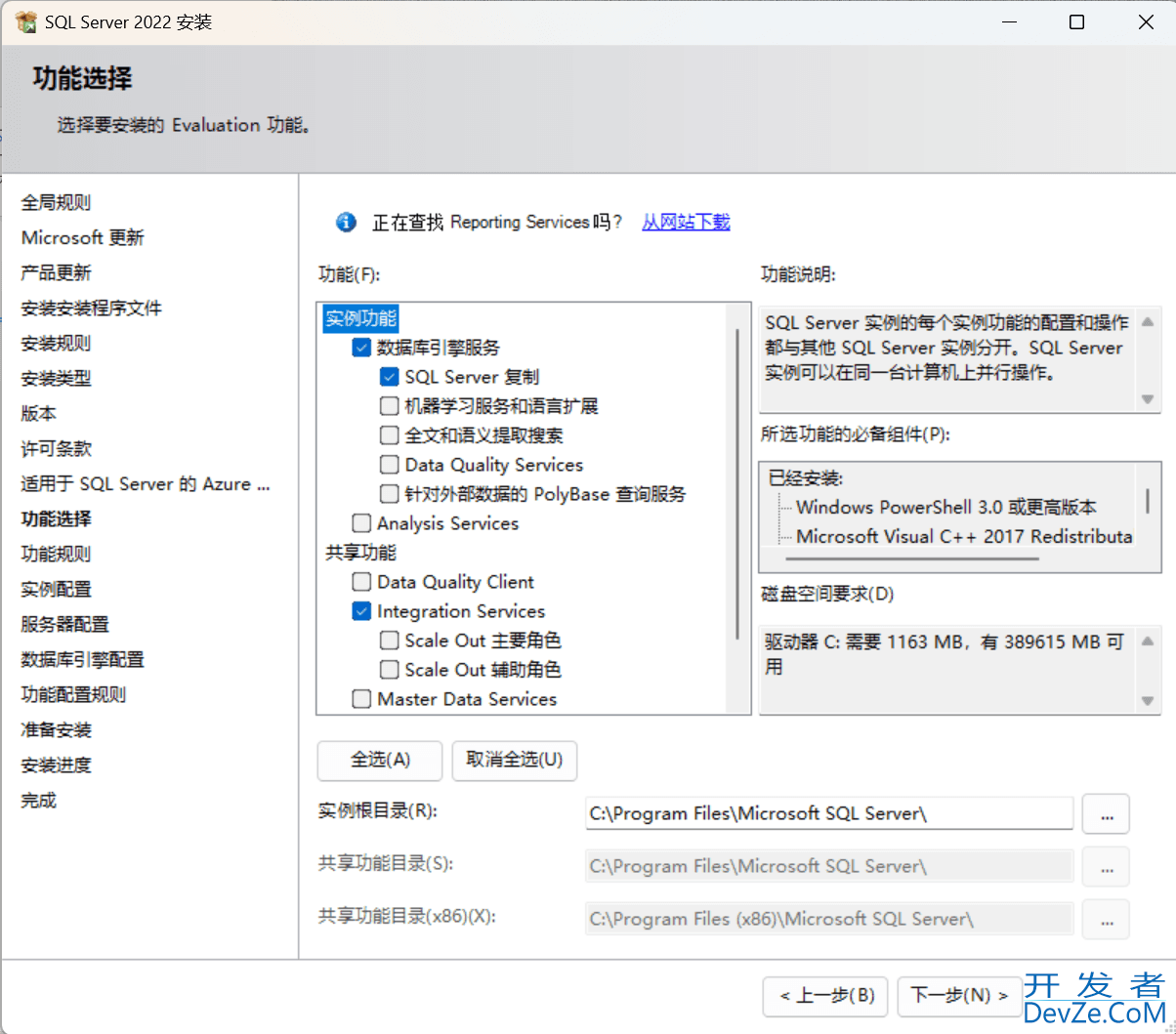This screenshot has width=1176, height=1034.
Task: Select the 完成 step in sidebar
Action: [39, 800]
